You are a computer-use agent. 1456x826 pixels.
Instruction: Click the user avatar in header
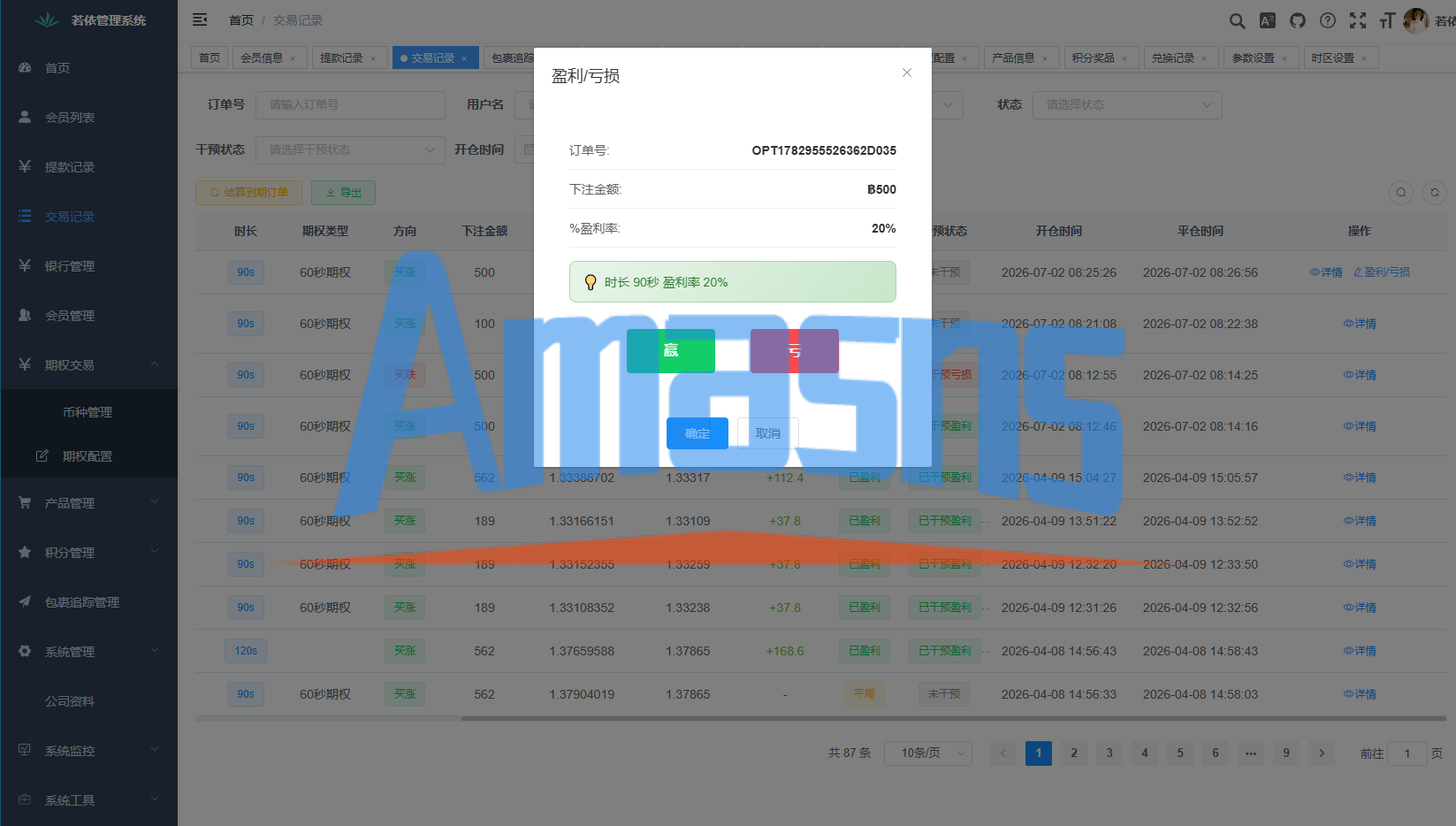[1415, 20]
